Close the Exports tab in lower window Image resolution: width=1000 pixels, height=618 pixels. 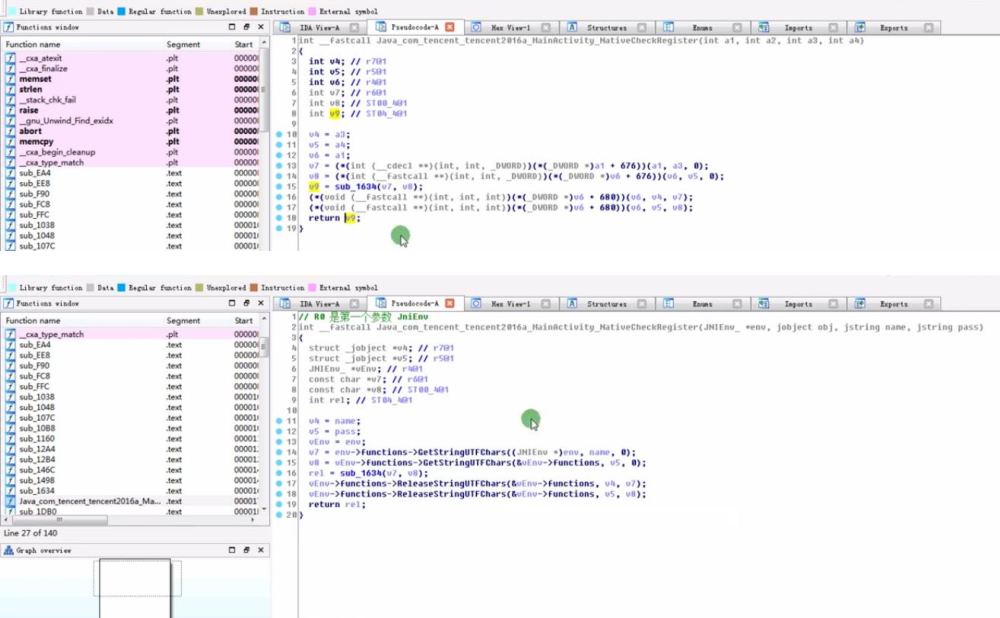[x=929, y=304]
